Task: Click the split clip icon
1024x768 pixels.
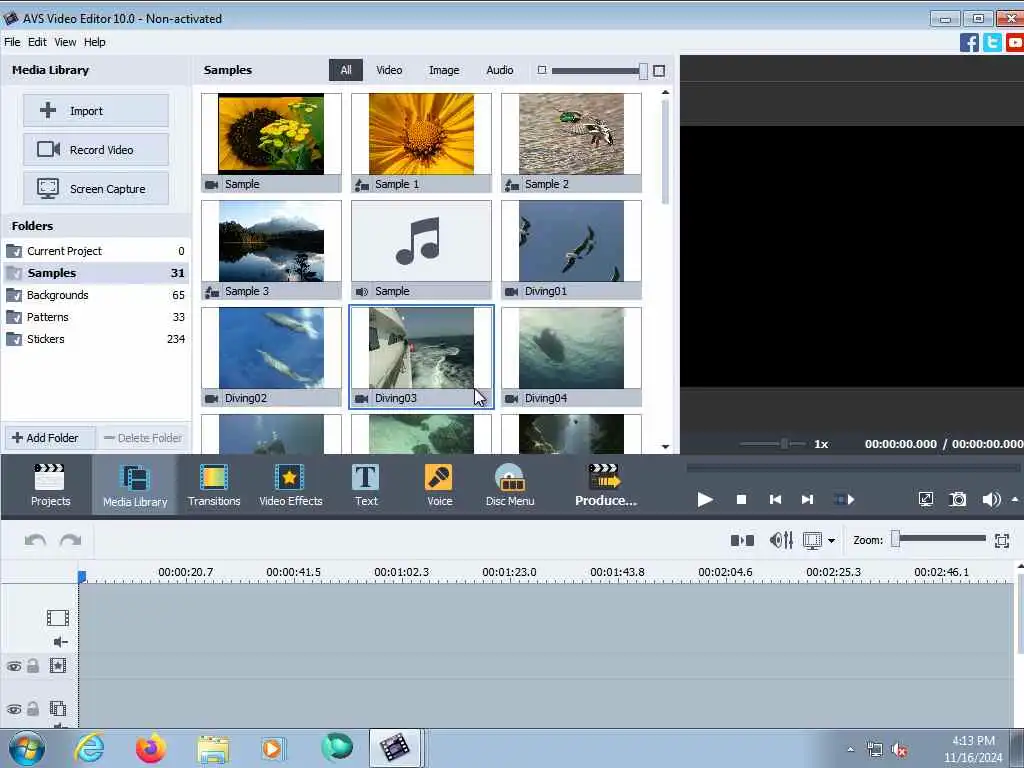Action: 742,540
